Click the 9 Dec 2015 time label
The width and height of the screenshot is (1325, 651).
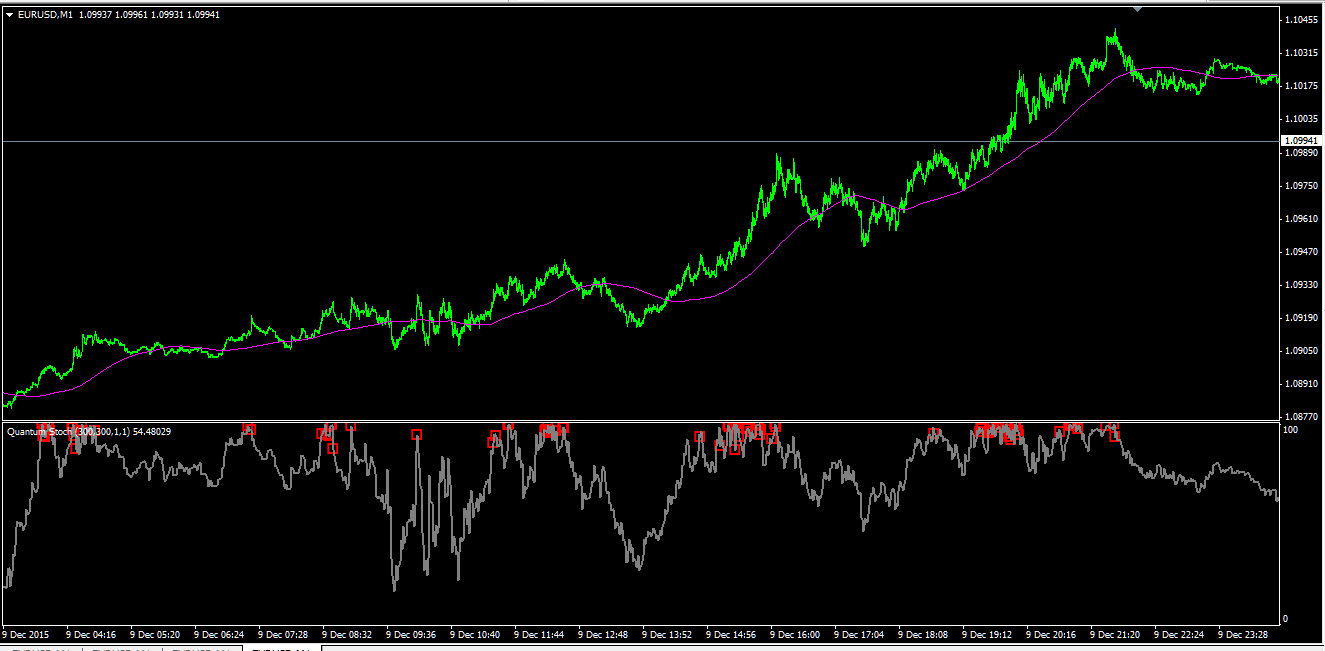click(x=28, y=634)
